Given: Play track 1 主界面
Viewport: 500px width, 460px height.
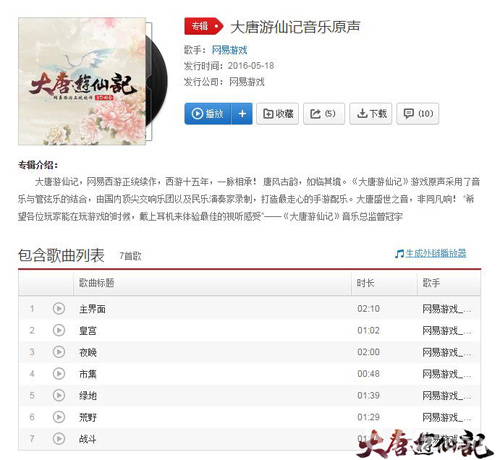Looking at the screenshot, I should click(59, 309).
